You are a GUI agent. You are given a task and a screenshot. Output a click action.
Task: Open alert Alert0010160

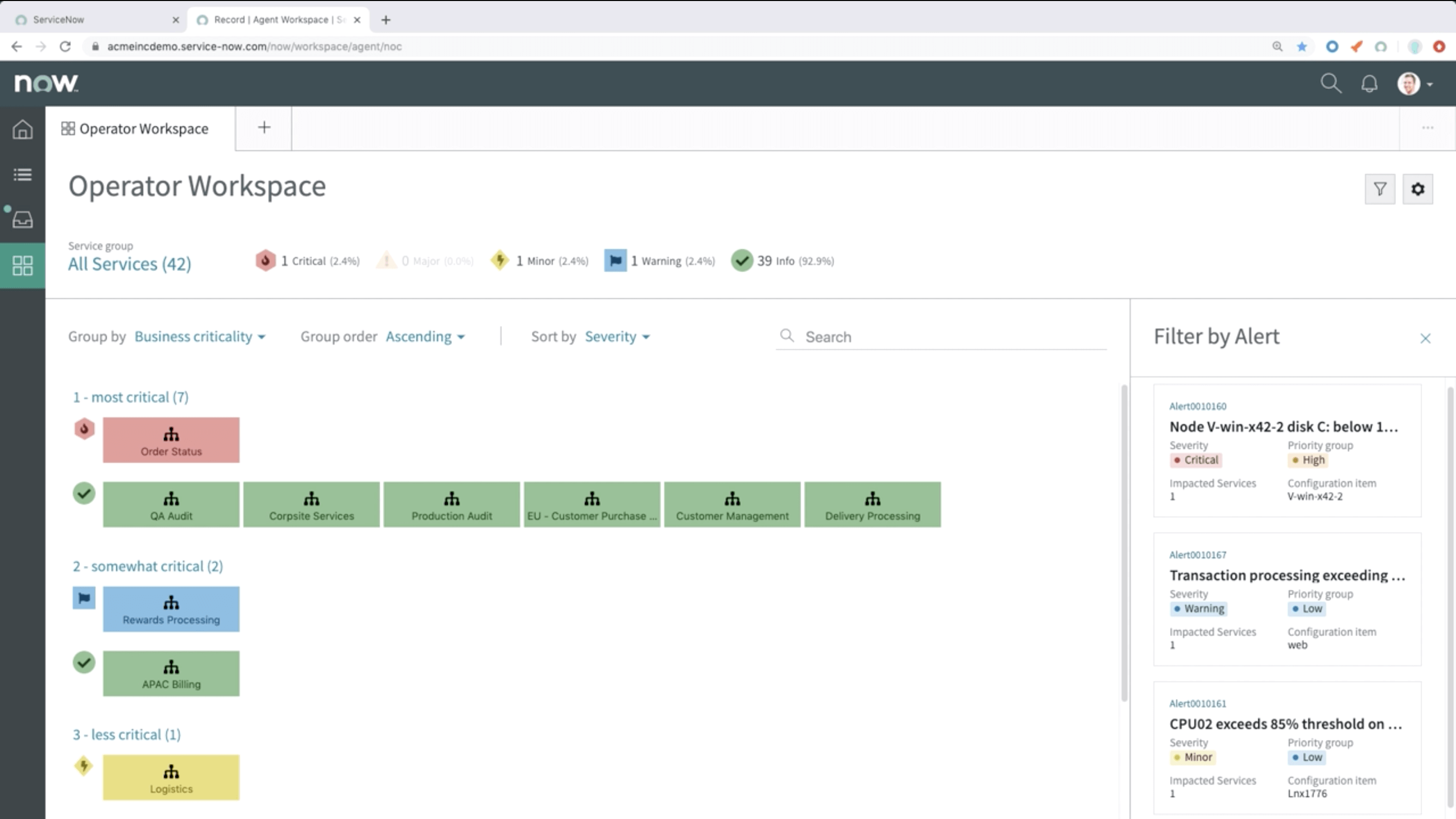pyautogui.click(x=1198, y=406)
